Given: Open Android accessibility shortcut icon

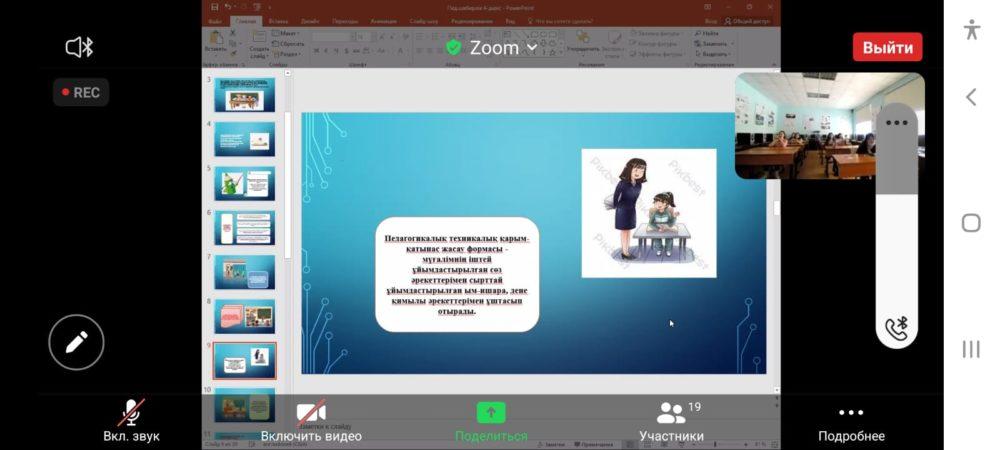Looking at the screenshot, I should 971,29.
